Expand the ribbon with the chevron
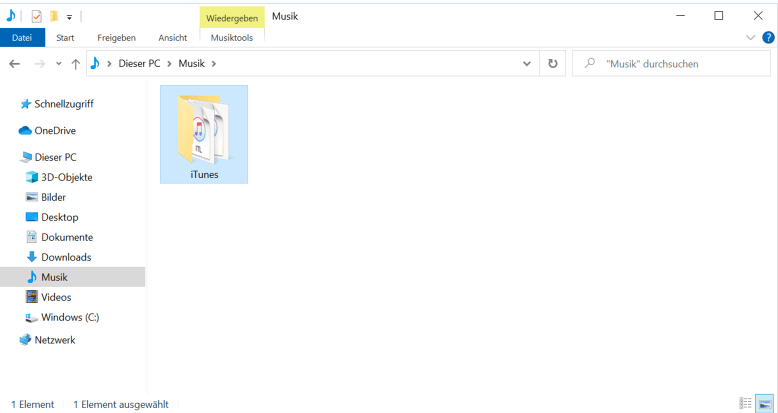Viewport: 778px width, 413px height. (750, 38)
